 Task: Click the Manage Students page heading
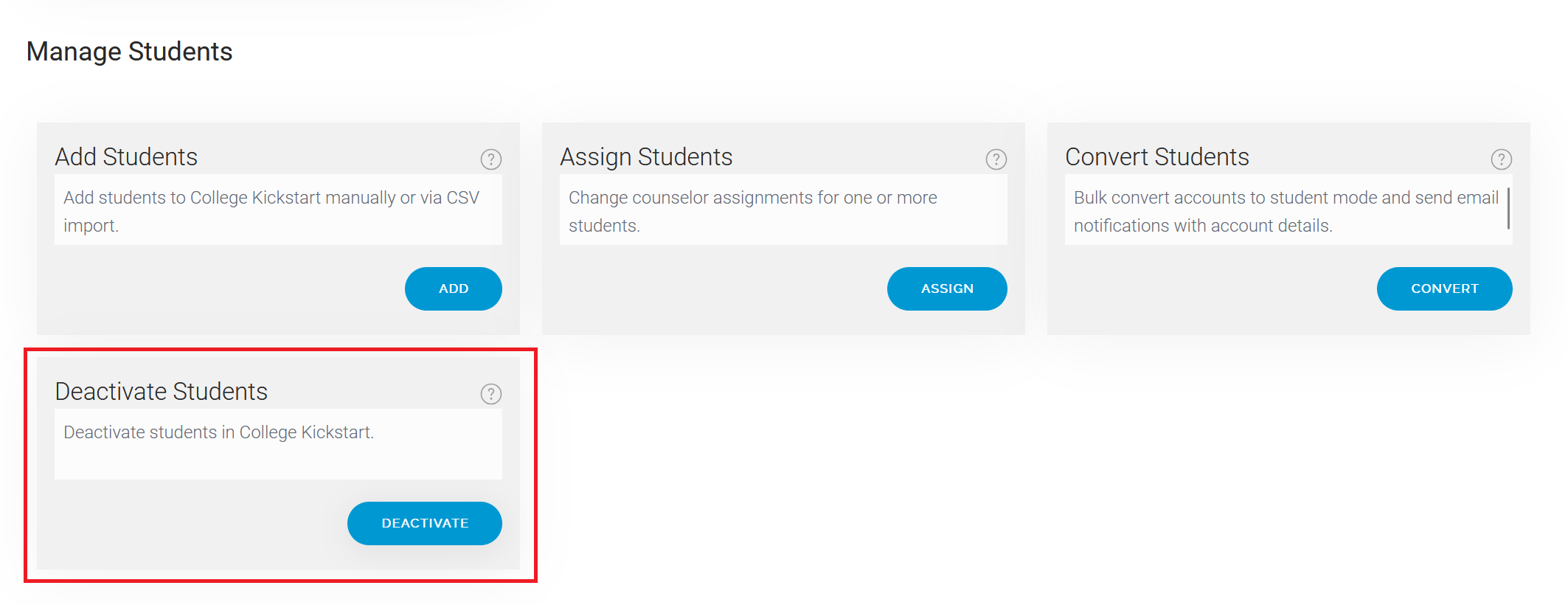(130, 52)
